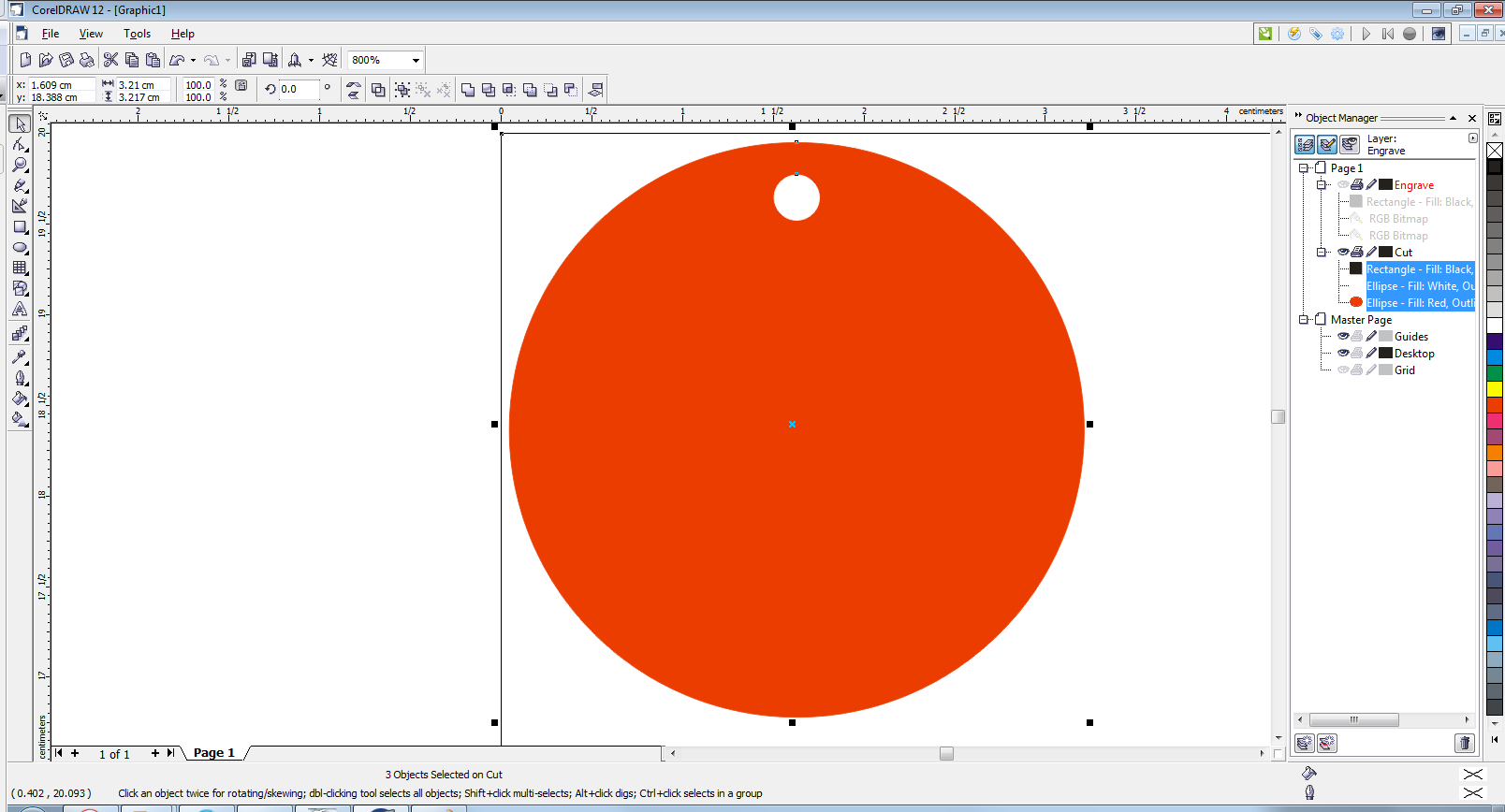The image size is (1505, 812).
Task: Toggle the non-proportional scaling lock
Action: [241, 86]
